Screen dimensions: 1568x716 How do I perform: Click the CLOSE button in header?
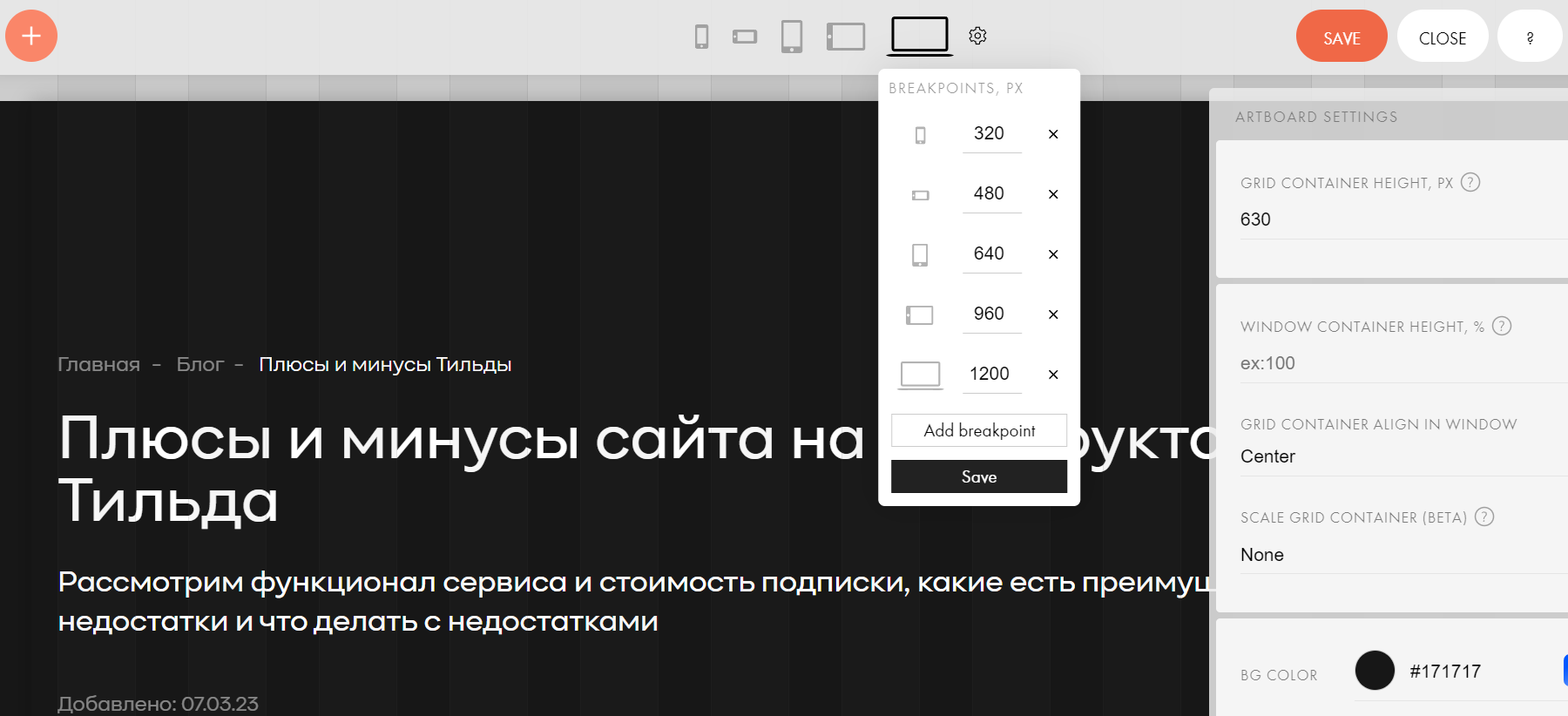[1443, 36]
